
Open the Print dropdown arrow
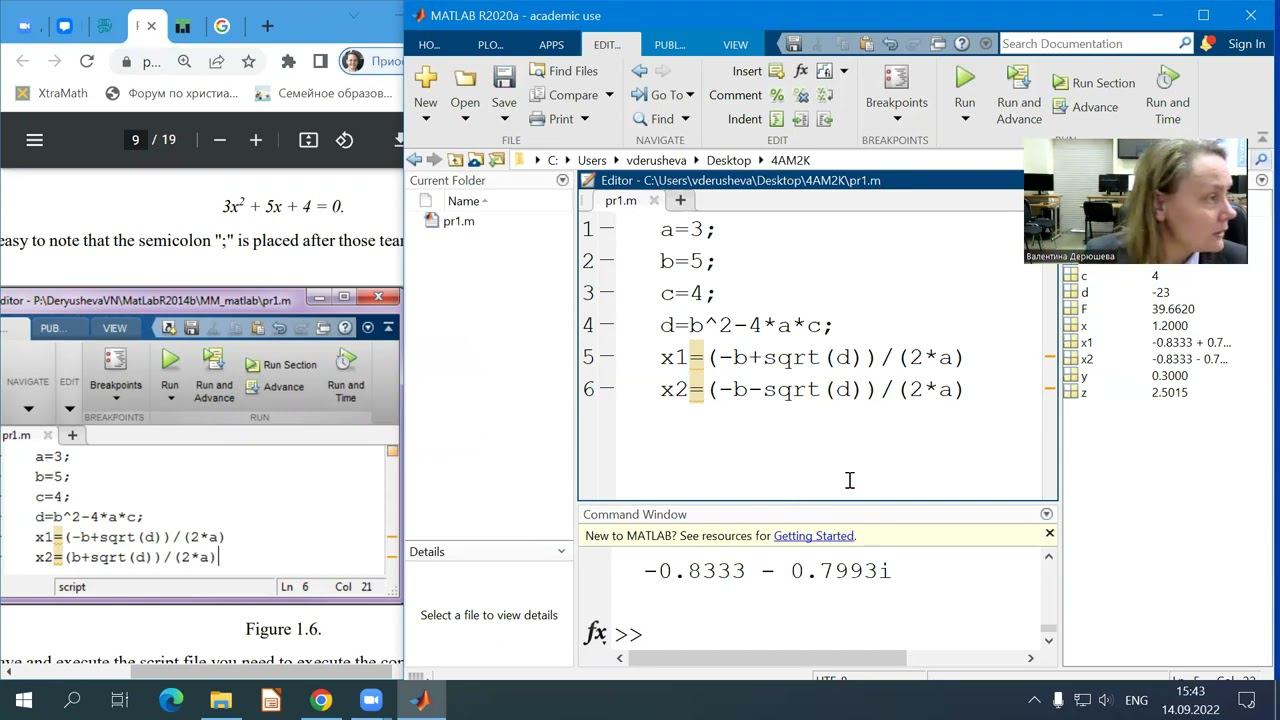pyautogui.click(x=584, y=119)
